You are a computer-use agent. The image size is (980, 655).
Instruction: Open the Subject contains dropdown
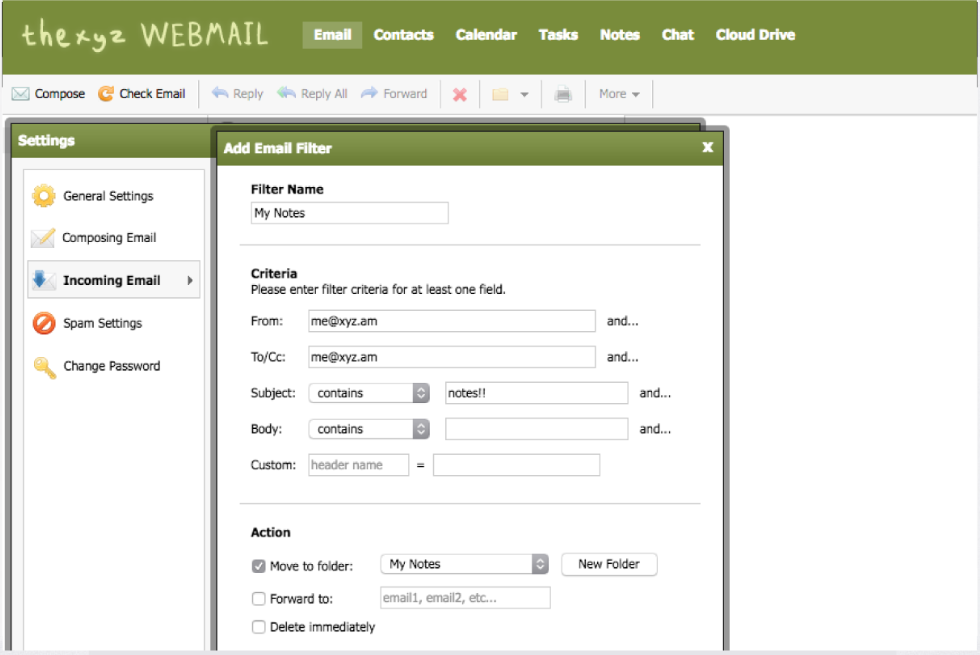coord(369,393)
